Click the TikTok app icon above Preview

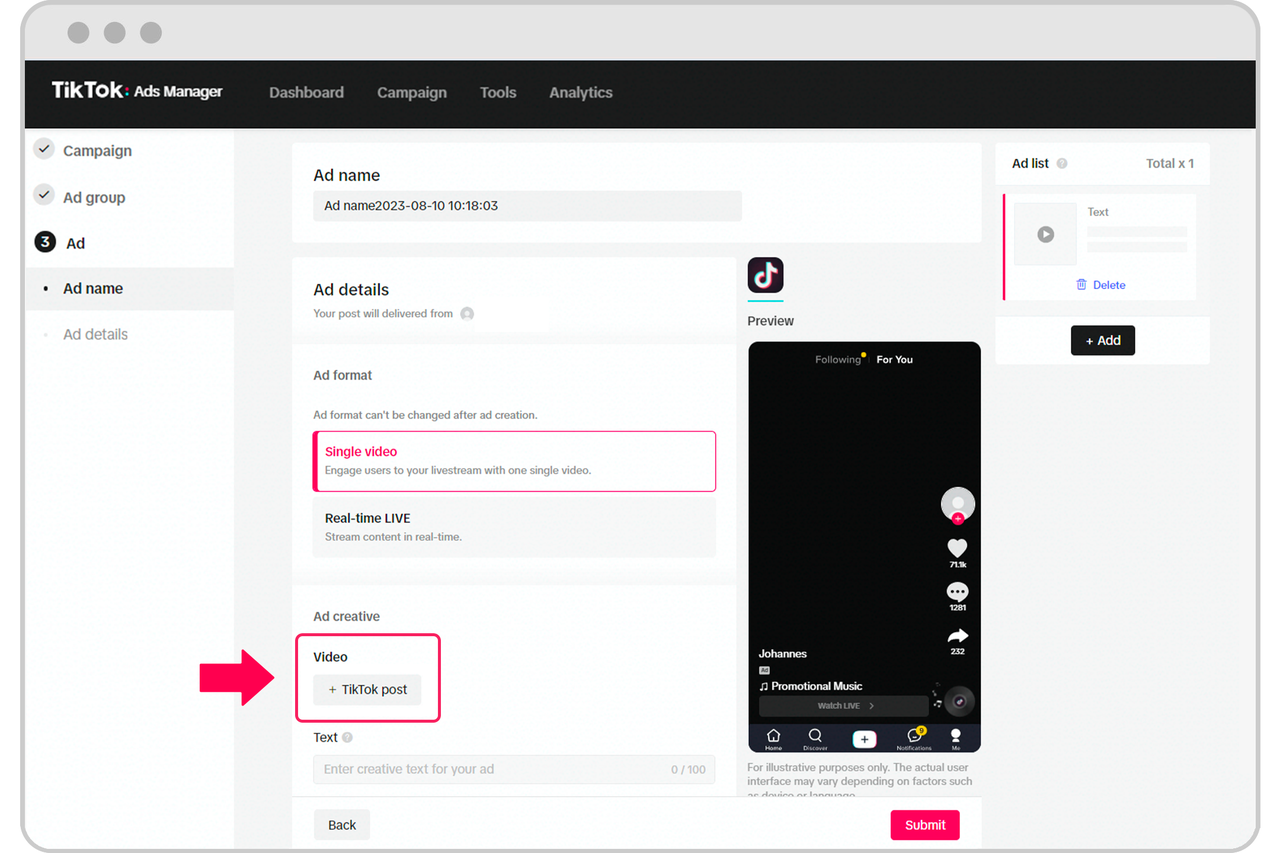(x=766, y=275)
